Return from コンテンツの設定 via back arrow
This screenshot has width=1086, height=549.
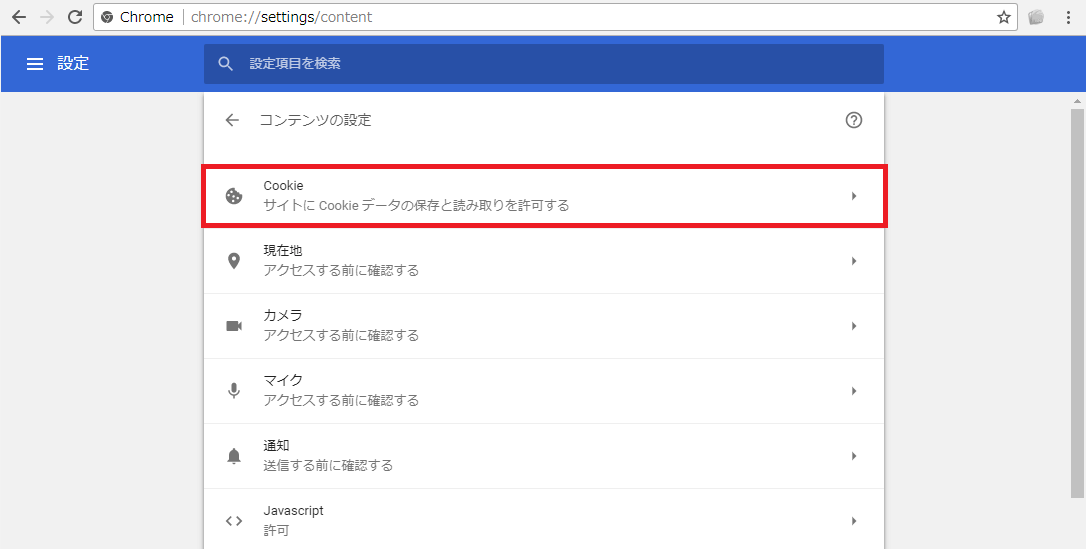tap(232, 120)
